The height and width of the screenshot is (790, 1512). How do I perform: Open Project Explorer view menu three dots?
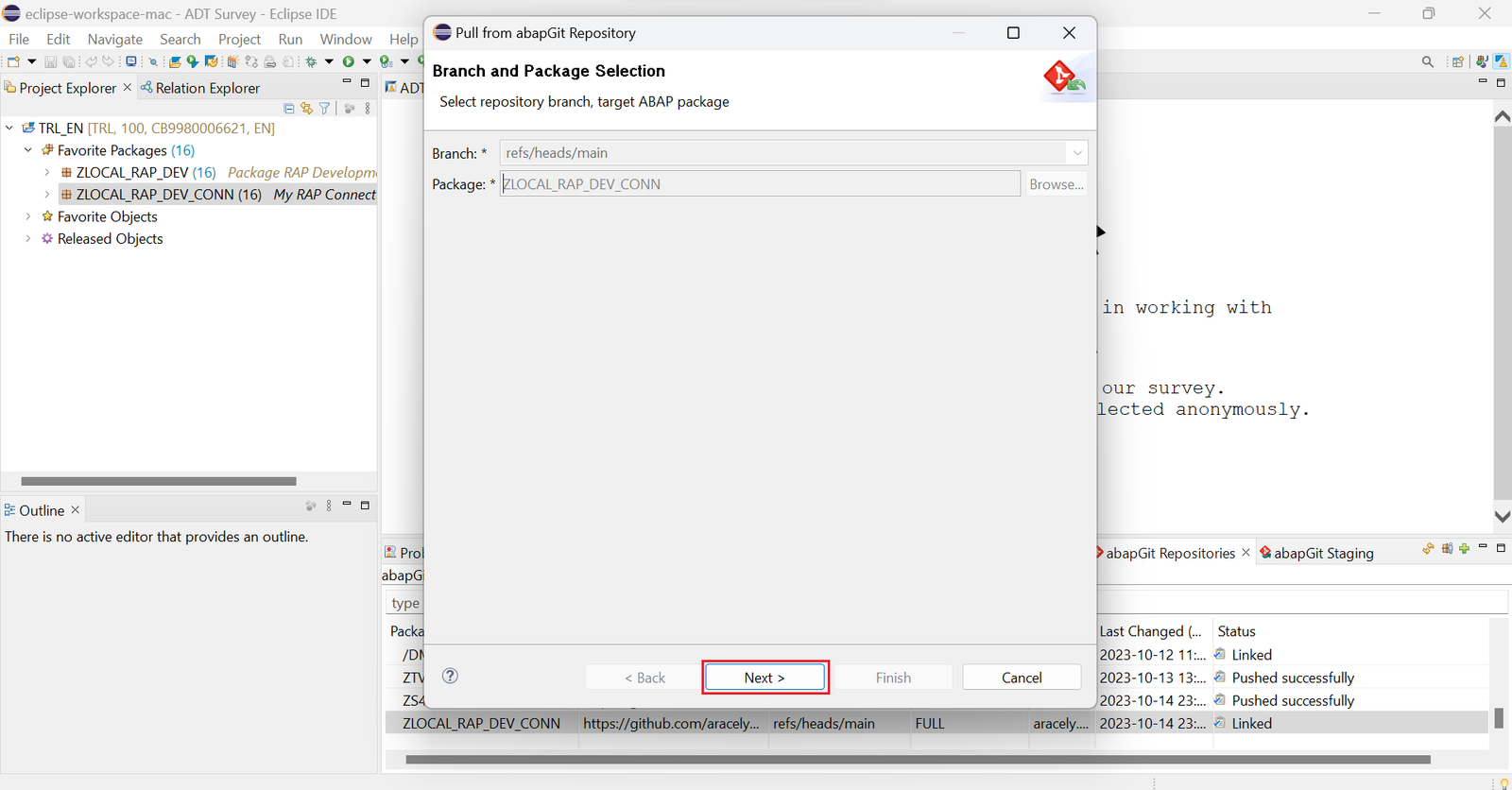point(368,109)
